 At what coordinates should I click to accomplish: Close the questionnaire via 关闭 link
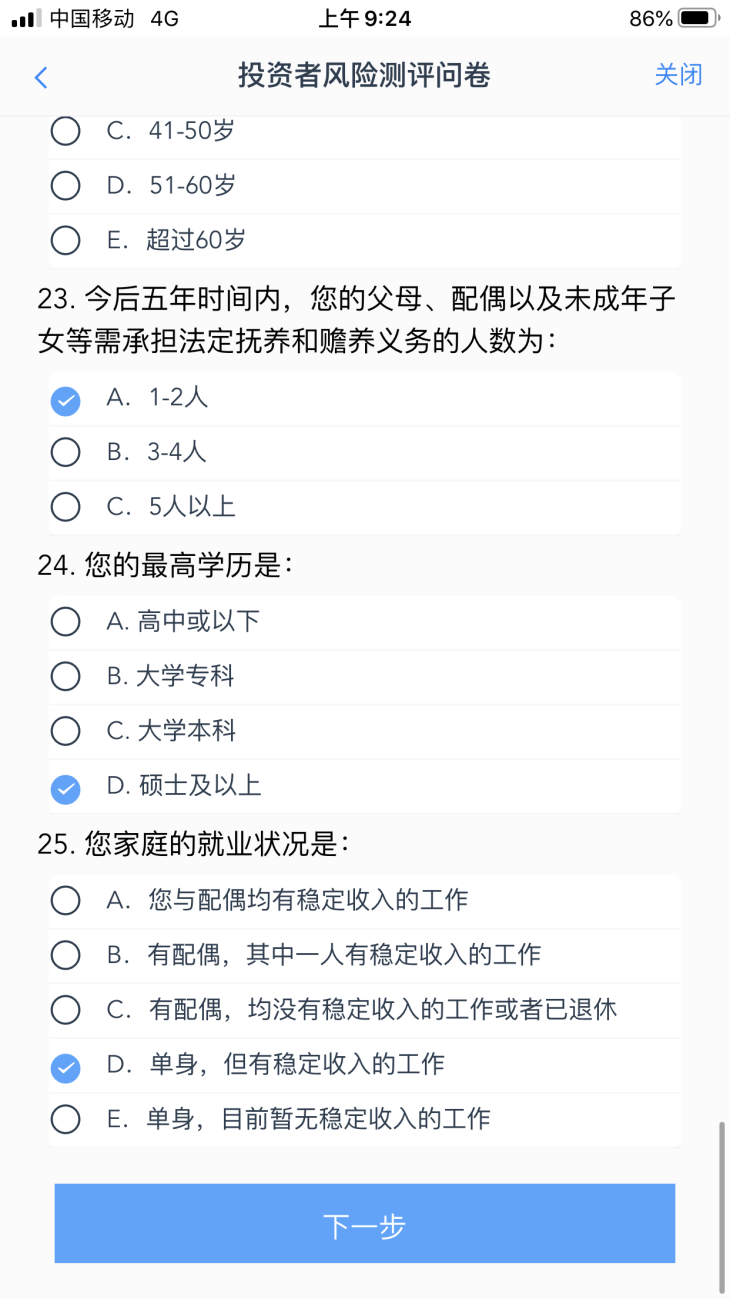coord(678,75)
